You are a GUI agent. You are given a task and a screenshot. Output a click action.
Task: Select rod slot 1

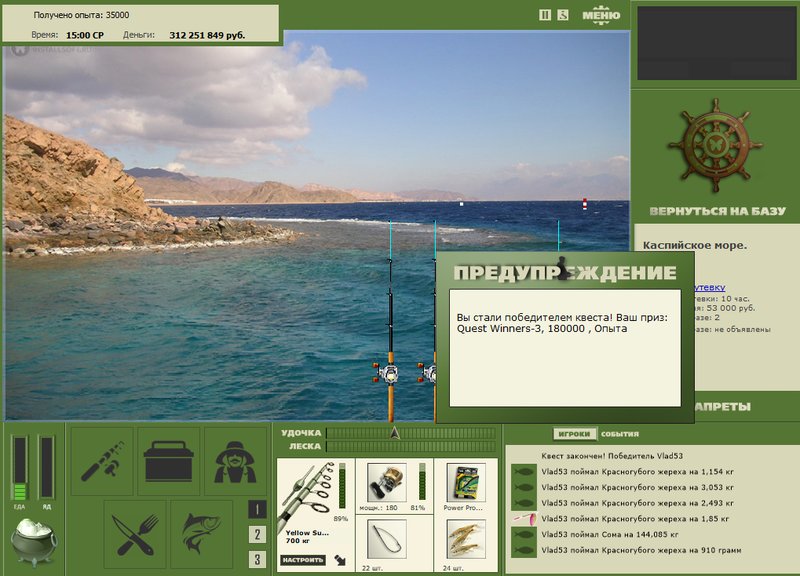[257, 509]
